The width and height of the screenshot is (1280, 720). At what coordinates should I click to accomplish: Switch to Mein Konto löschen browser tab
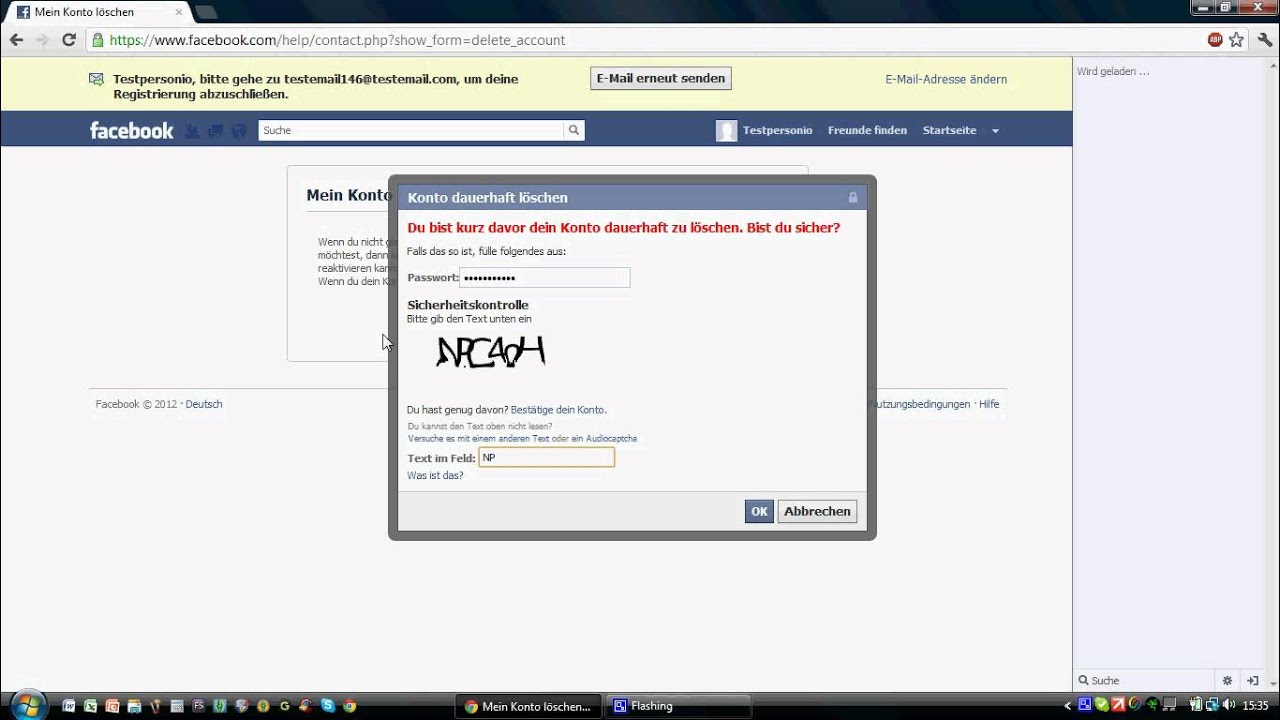click(98, 12)
